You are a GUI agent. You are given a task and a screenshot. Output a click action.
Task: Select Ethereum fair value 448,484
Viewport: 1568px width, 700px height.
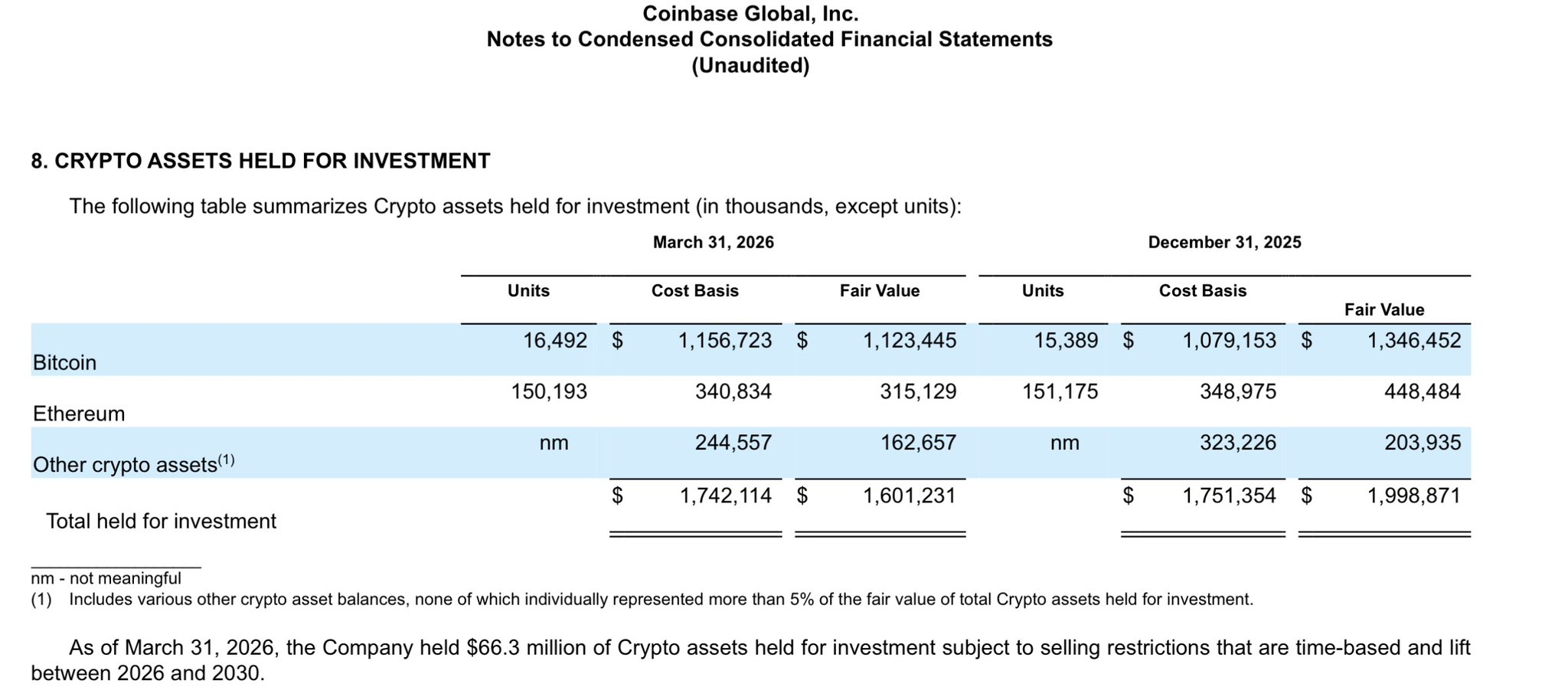tap(1423, 392)
